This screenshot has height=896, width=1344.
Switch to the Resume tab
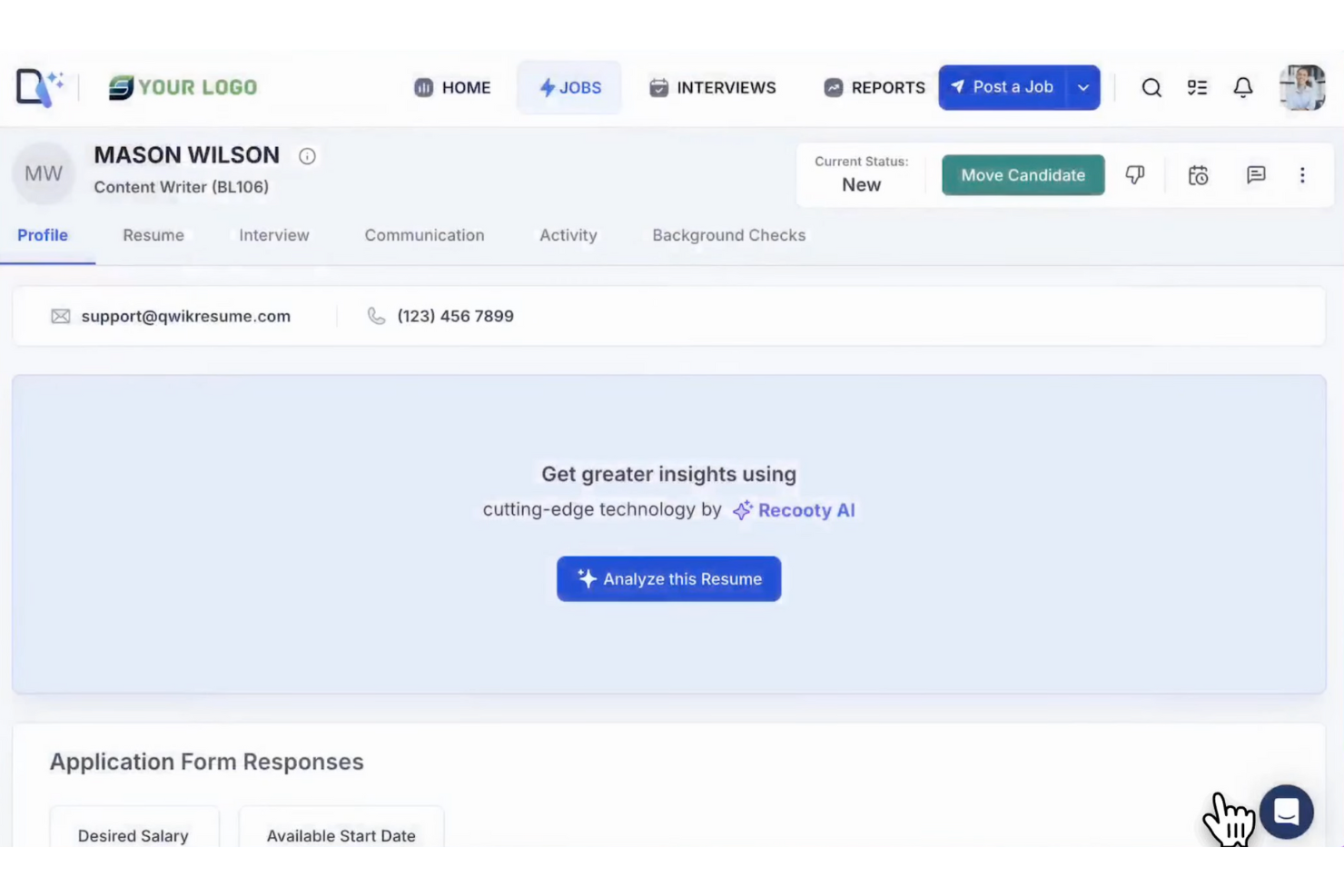153,235
